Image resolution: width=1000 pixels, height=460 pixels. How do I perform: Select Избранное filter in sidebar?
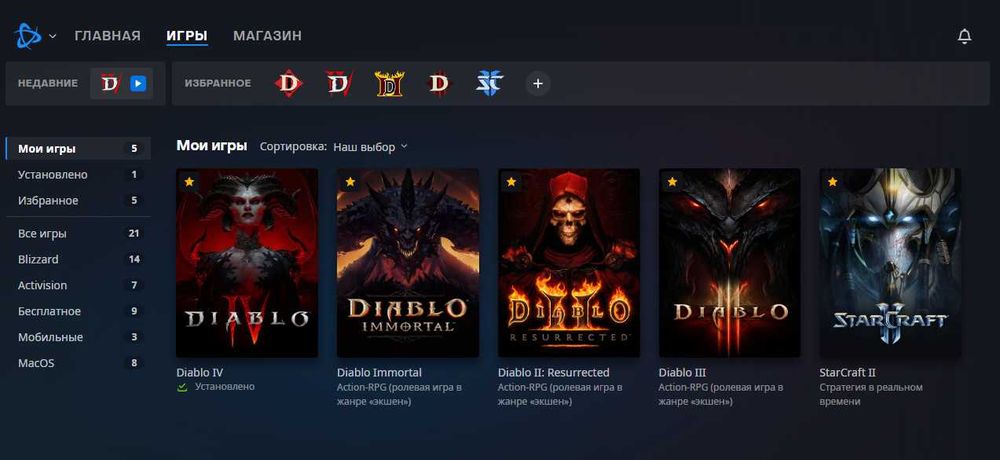[x=78, y=200]
